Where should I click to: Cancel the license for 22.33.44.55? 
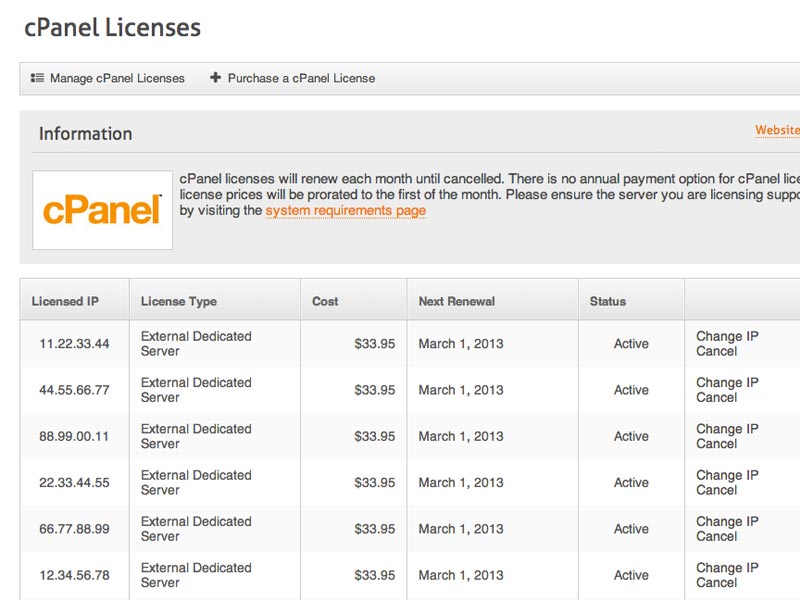pyautogui.click(x=716, y=490)
